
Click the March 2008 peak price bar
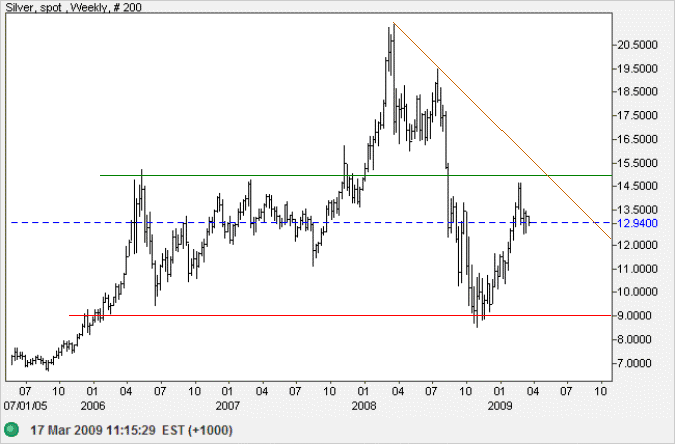pyautogui.click(x=393, y=78)
